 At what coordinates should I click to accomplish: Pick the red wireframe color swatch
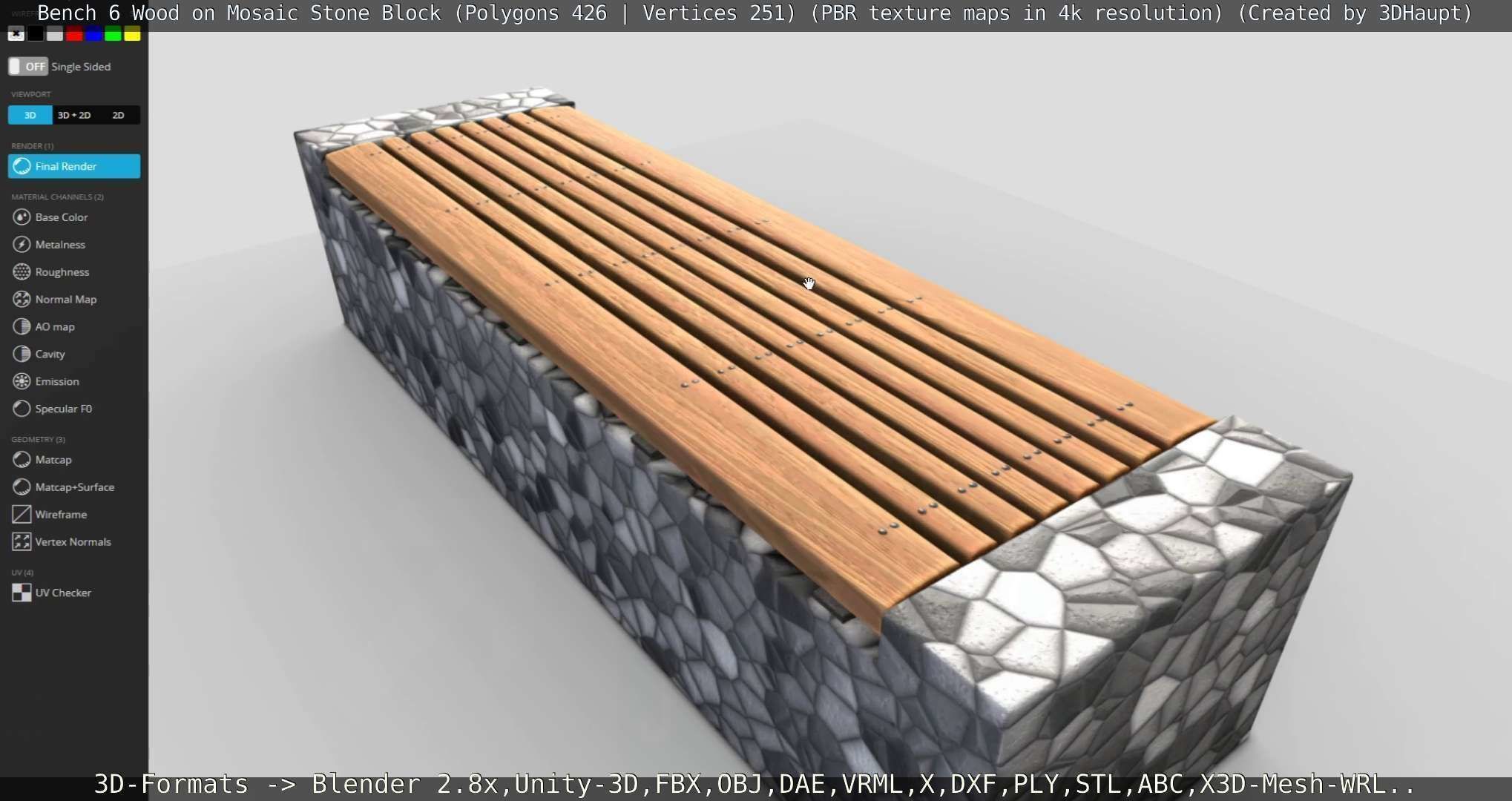(x=74, y=34)
